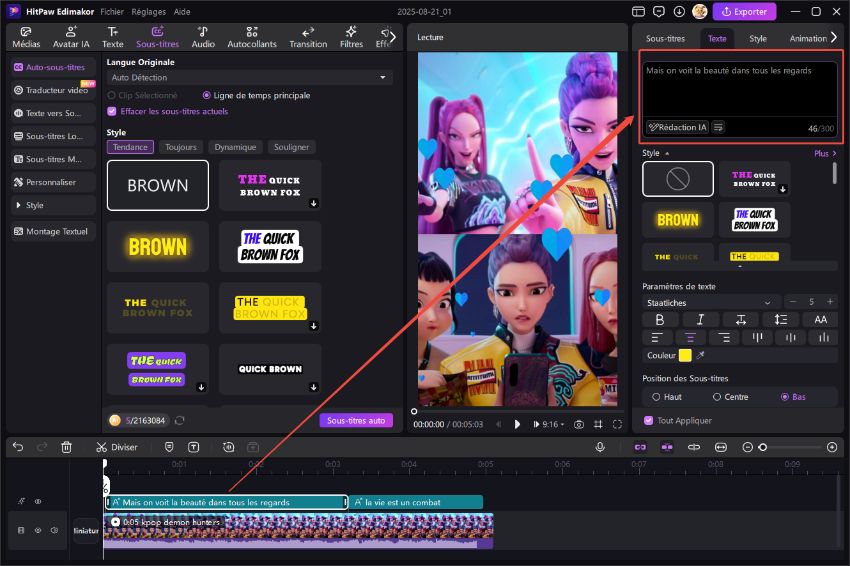Collapse the Style section arrow in right panel
The height and width of the screenshot is (566, 850).
click(667, 153)
